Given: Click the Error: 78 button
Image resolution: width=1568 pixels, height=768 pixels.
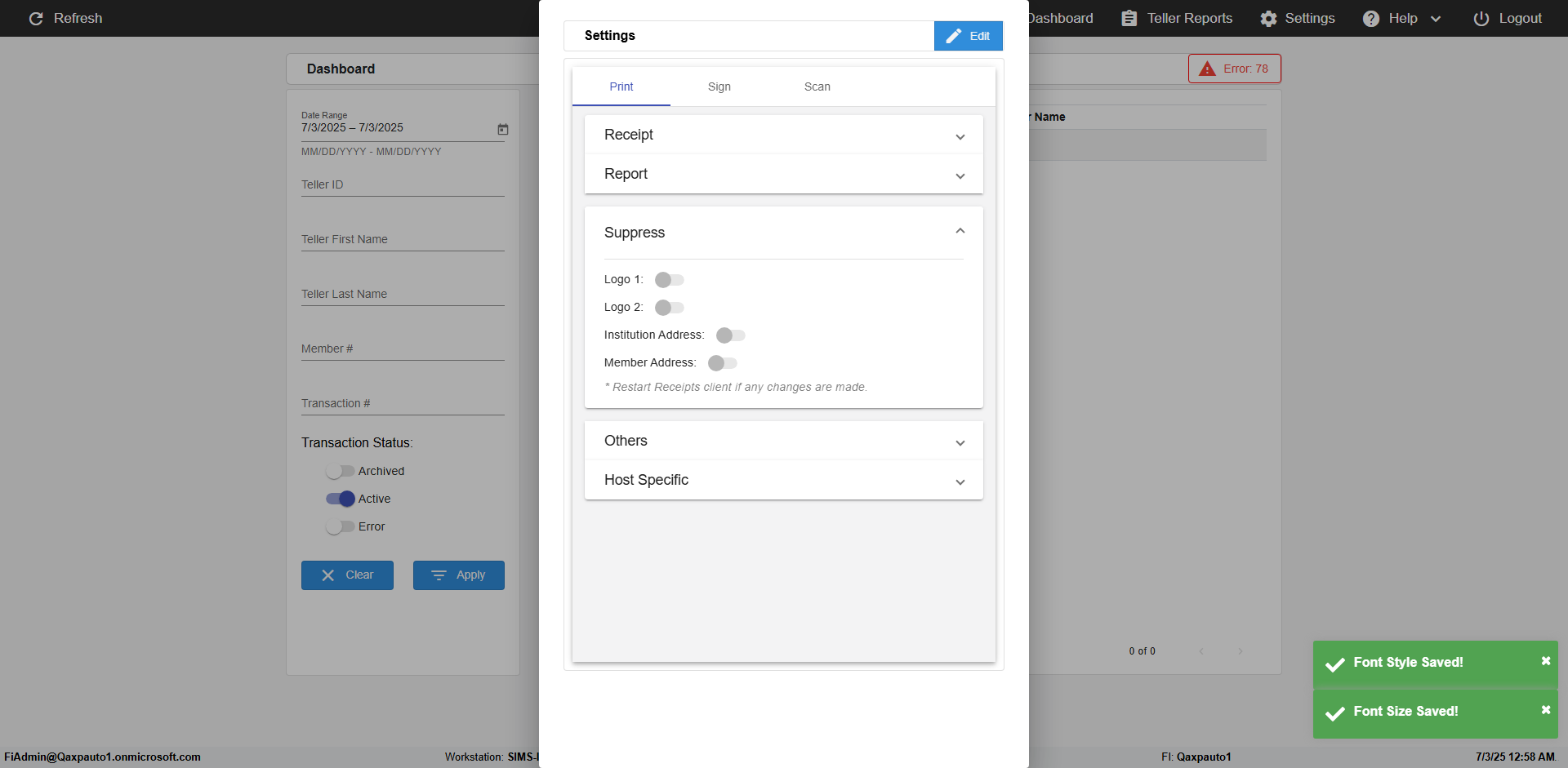Looking at the screenshot, I should [x=1235, y=69].
